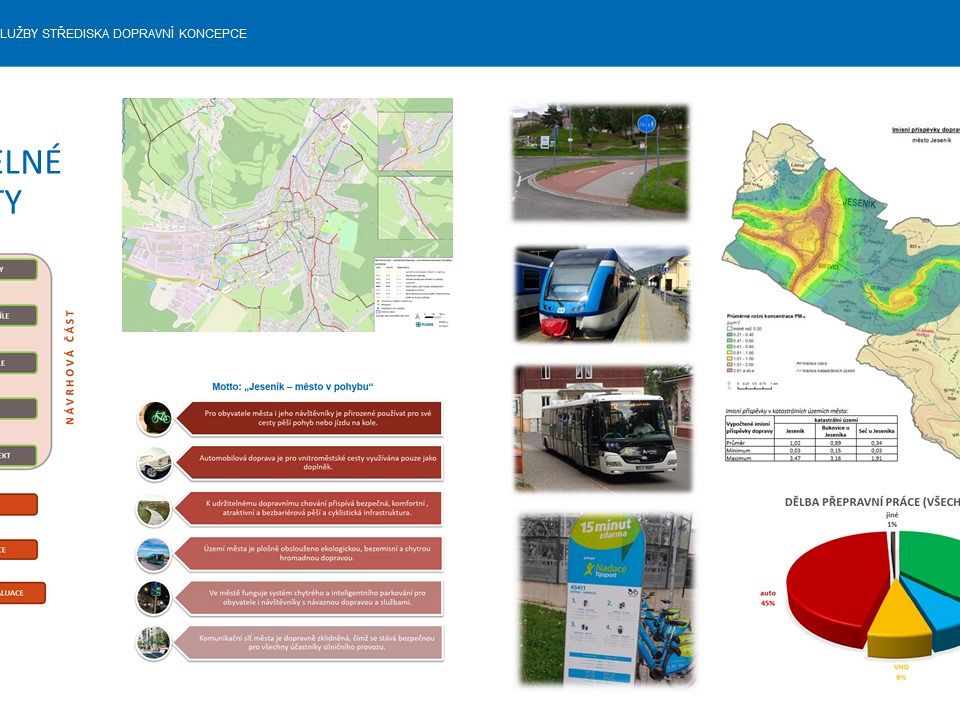Image resolution: width=960 pixels, height=720 pixels.
Task: Select the 'Komunikační síť města je dopravně' banner
Action: click(308, 643)
